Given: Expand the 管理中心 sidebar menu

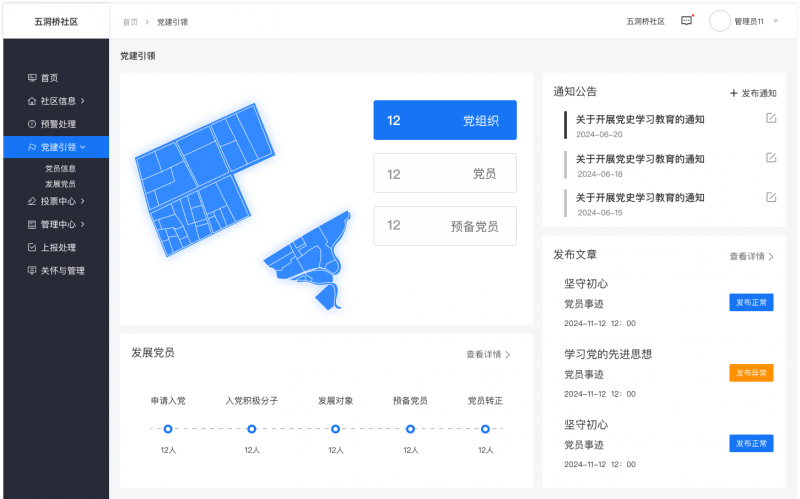Looking at the screenshot, I should (82, 225).
